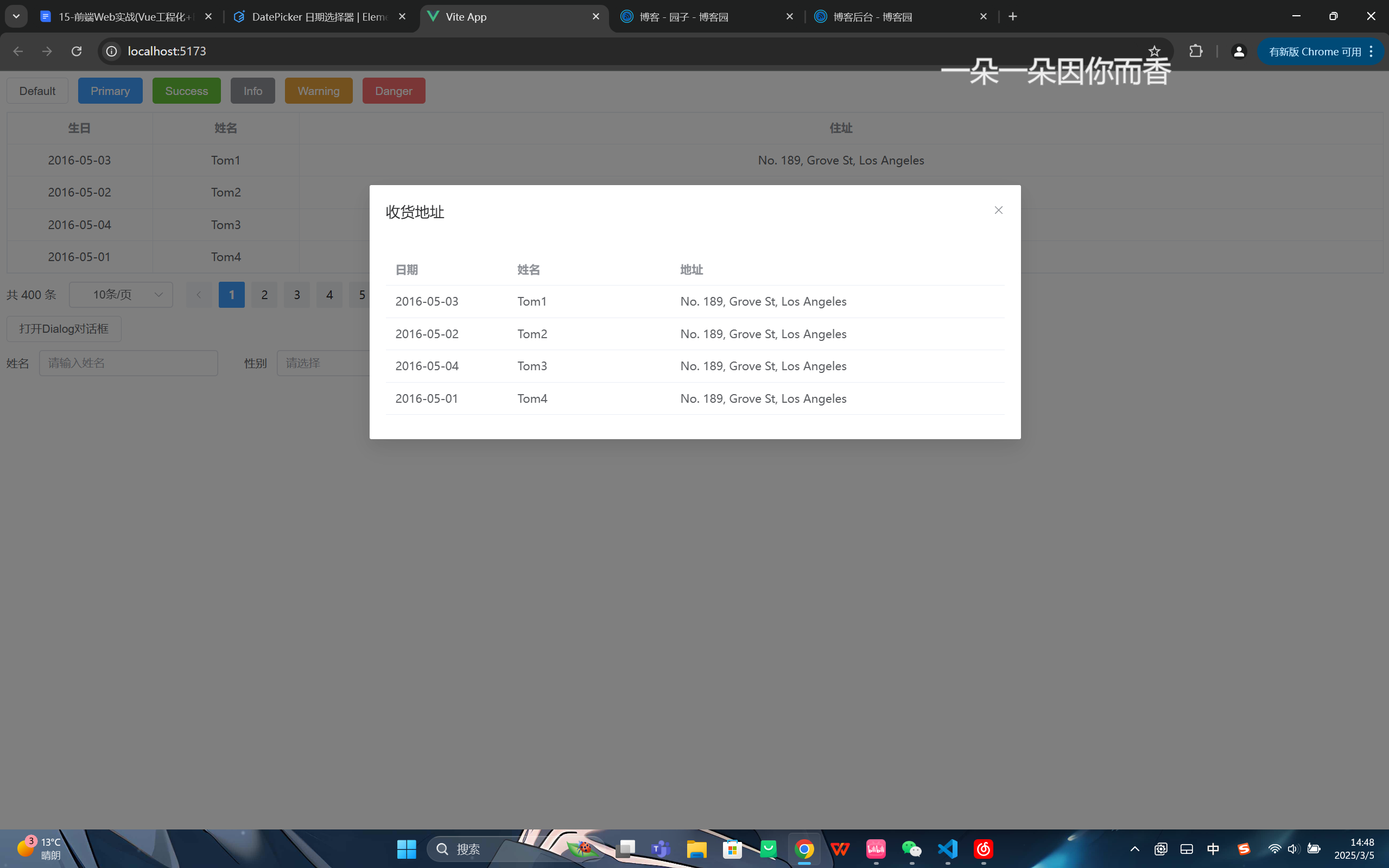Screen dimensions: 1389x868
Task: View site information icon beside localhost
Action: click(111, 51)
